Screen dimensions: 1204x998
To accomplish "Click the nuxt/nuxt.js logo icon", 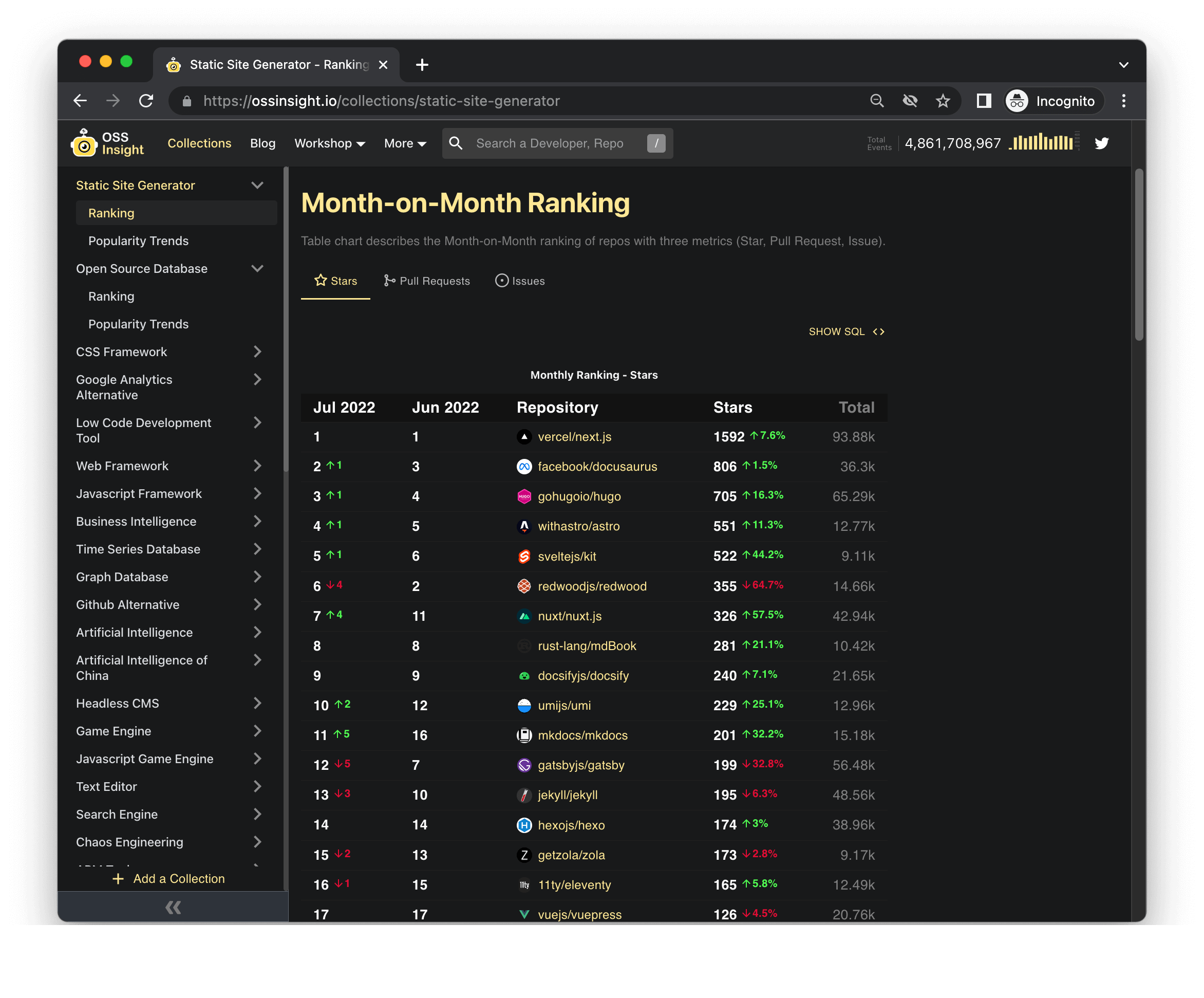I will tap(524, 616).
